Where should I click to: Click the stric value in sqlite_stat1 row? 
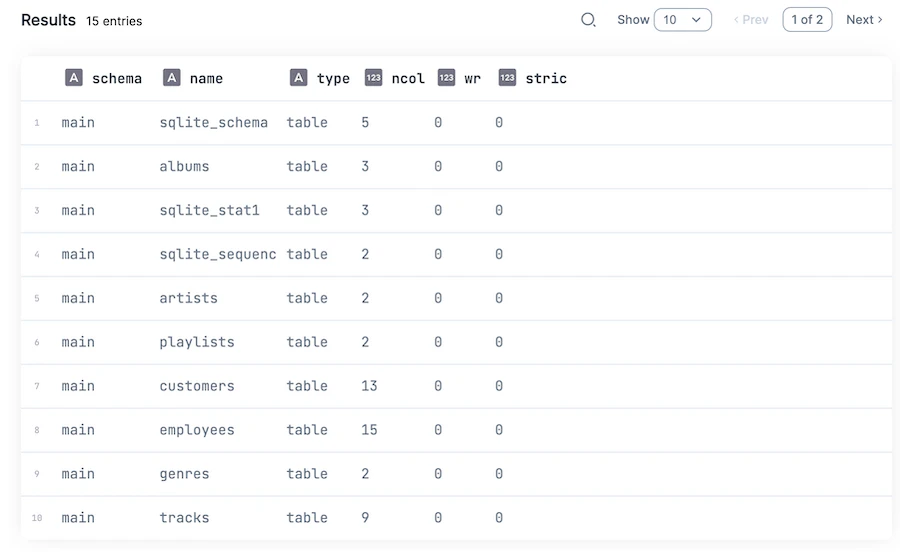tap(499, 211)
